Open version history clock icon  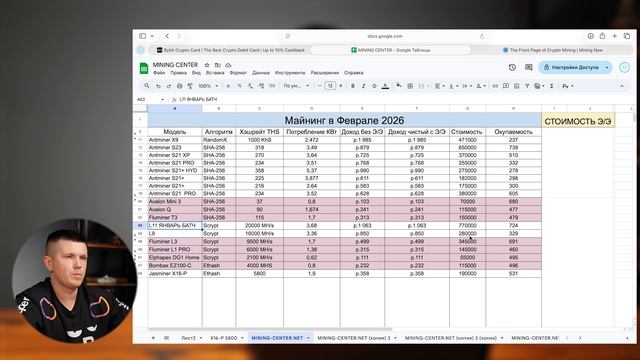point(512,67)
